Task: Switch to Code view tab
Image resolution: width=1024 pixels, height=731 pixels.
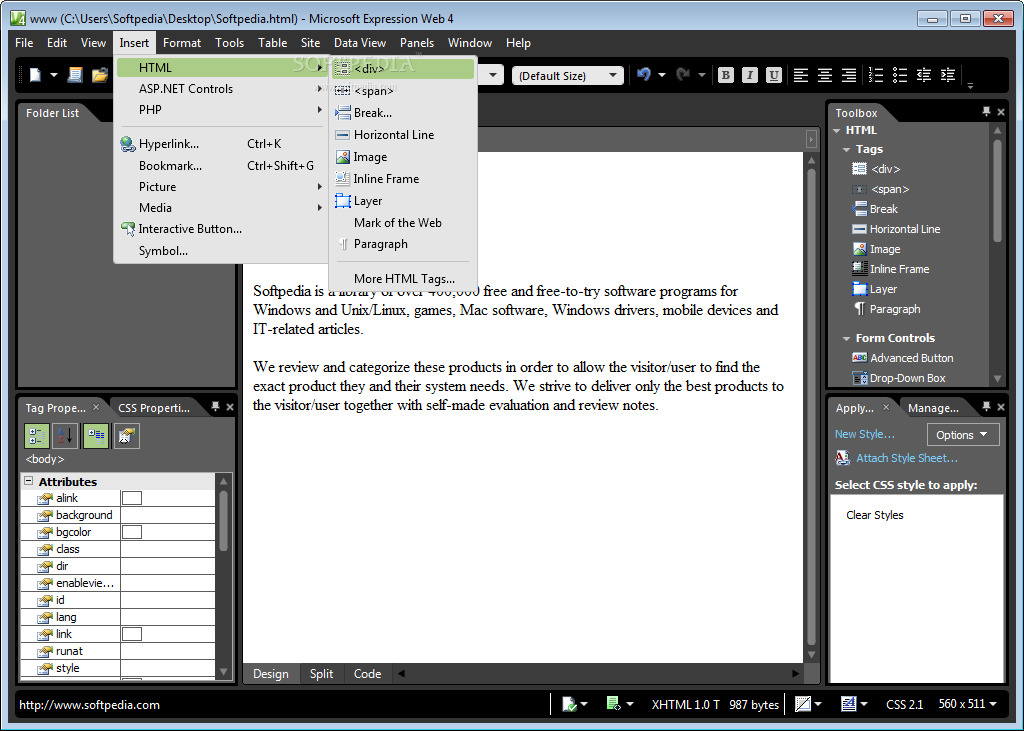Action: click(368, 674)
